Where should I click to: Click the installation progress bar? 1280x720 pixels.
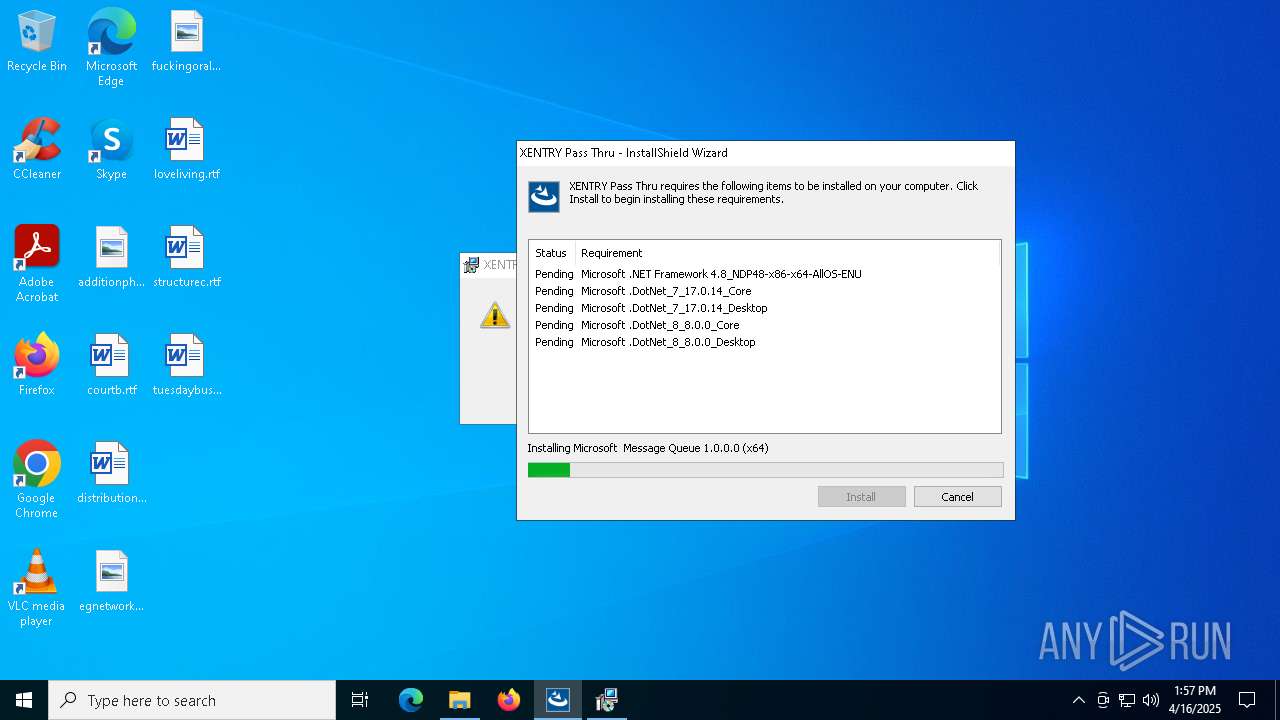765,470
